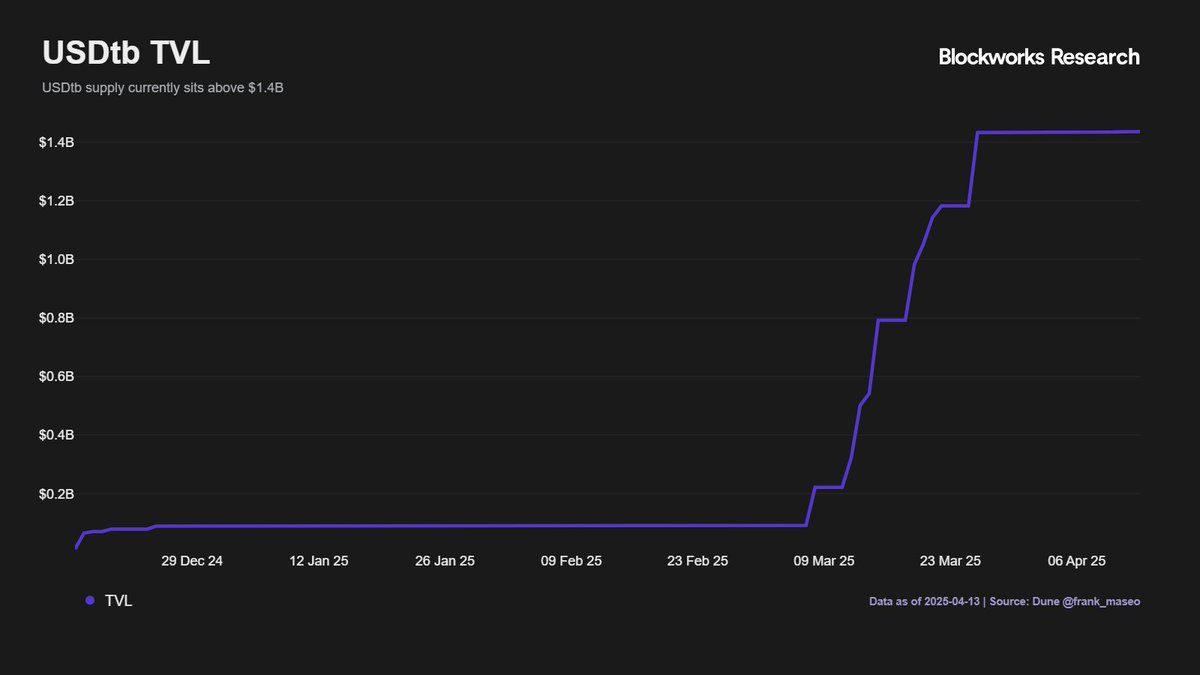Click the USDtb TVL chart title
This screenshot has height=675, width=1200.
[x=126, y=54]
